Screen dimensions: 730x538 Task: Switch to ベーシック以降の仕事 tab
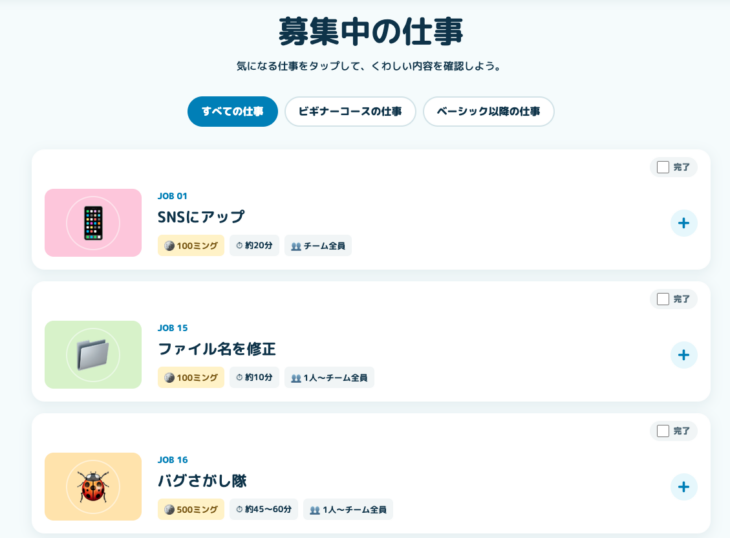[x=488, y=111]
